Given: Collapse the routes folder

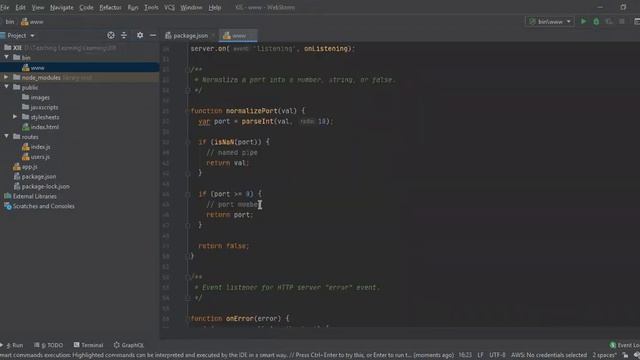Looking at the screenshot, I should [x=7, y=136].
